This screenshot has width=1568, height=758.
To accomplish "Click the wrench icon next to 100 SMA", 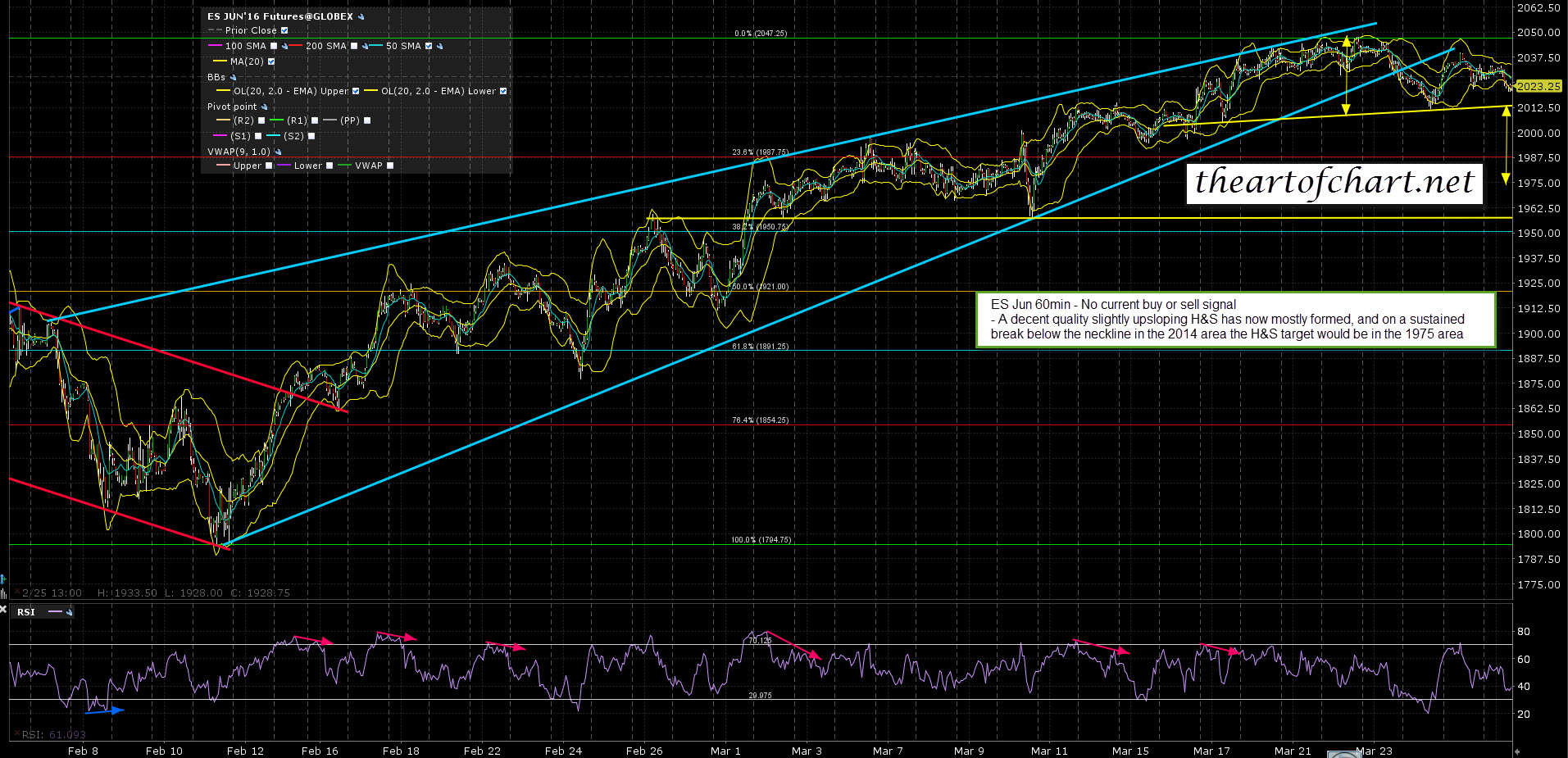I will coord(284,47).
